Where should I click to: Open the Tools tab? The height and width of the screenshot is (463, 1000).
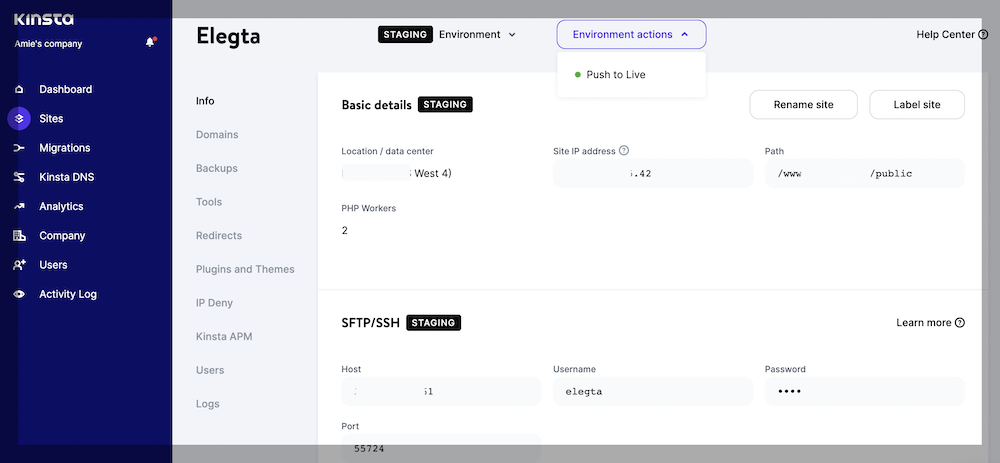coord(209,202)
